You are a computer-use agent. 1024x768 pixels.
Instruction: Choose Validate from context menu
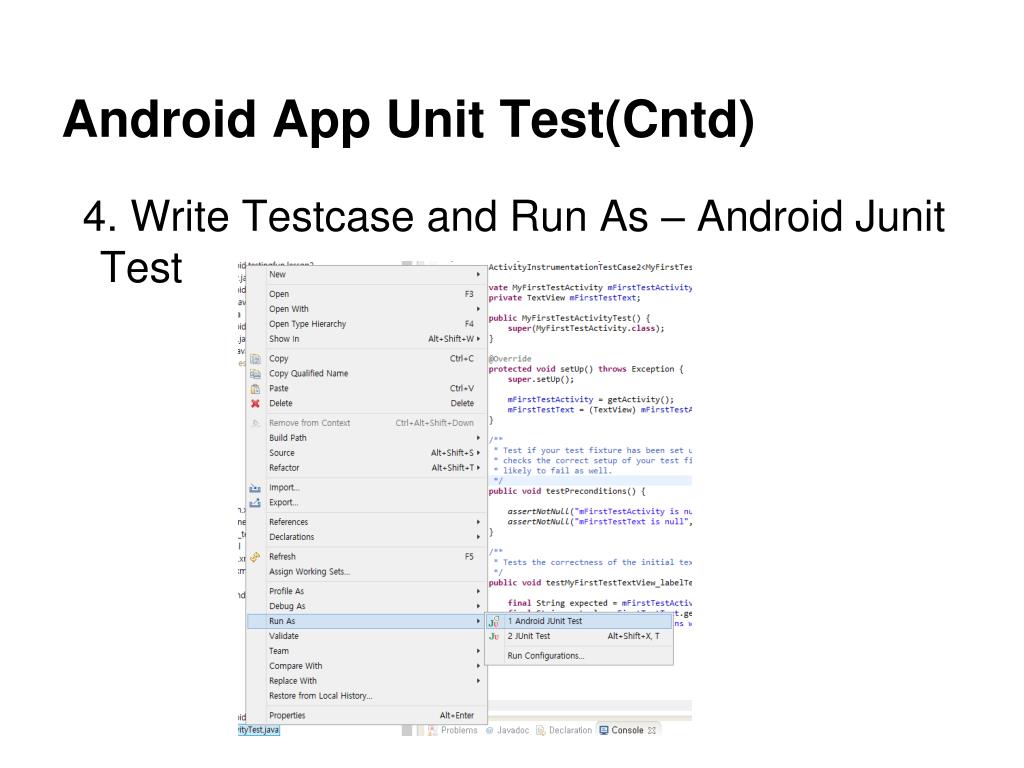click(366, 637)
